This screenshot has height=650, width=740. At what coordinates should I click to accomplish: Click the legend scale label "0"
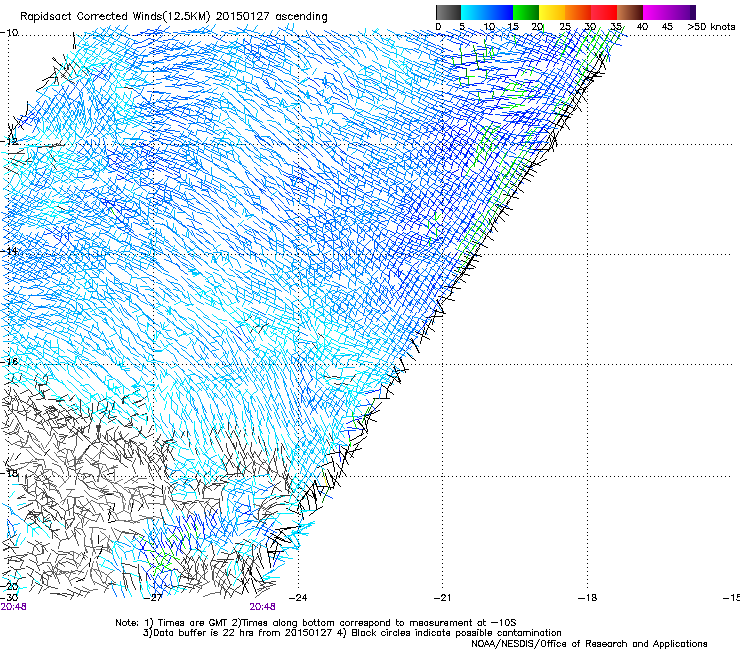coord(438,26)
